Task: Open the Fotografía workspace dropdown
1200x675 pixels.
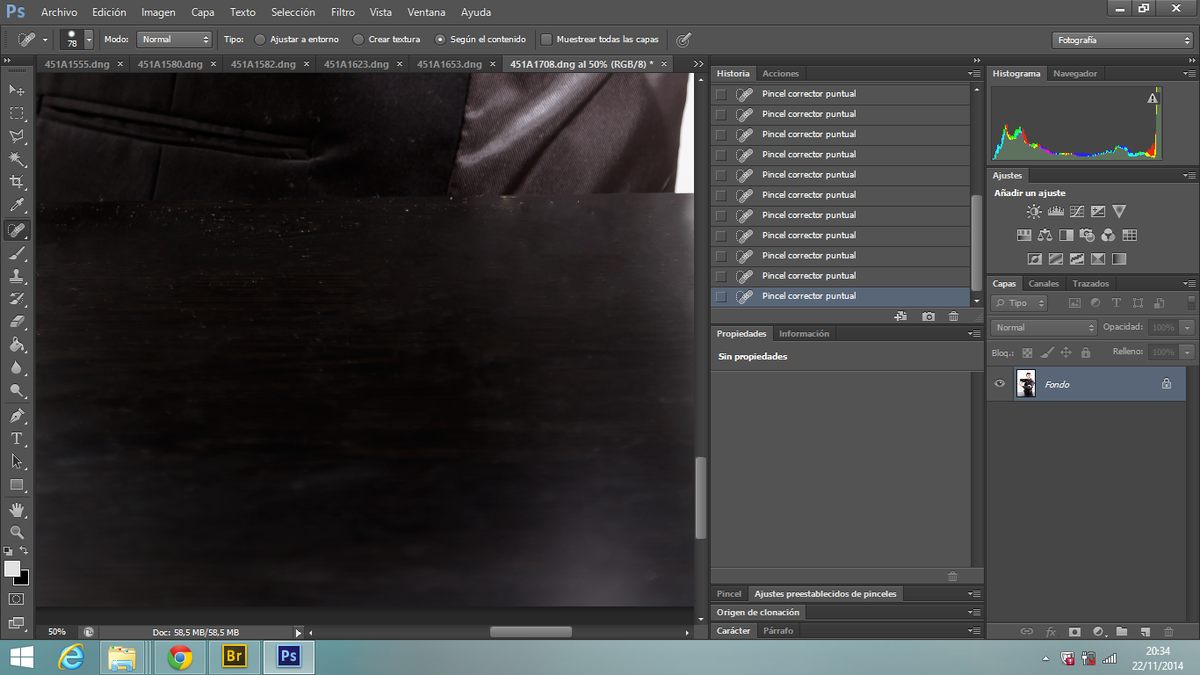Action: click(1123, 40)
